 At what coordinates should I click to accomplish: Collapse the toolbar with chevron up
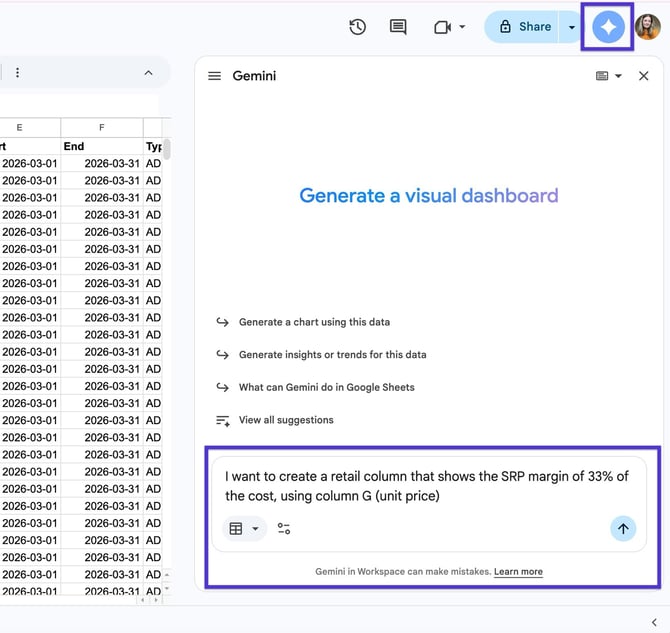coord(149,73)
